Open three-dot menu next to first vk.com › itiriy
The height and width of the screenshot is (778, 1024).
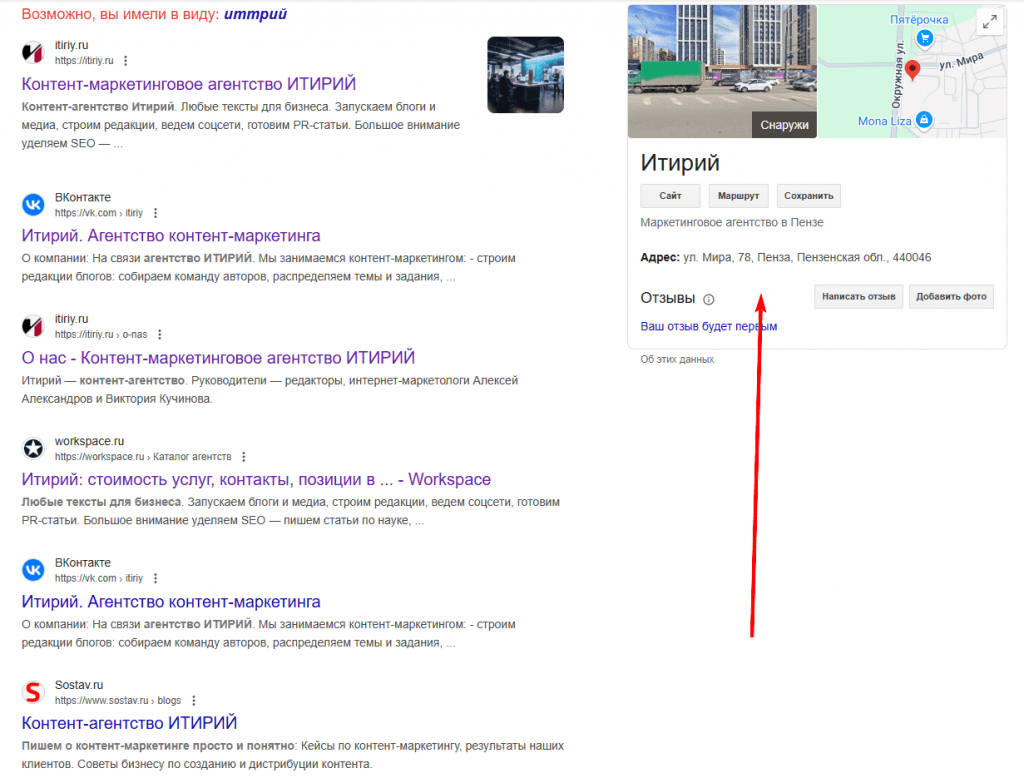[155, 213]
